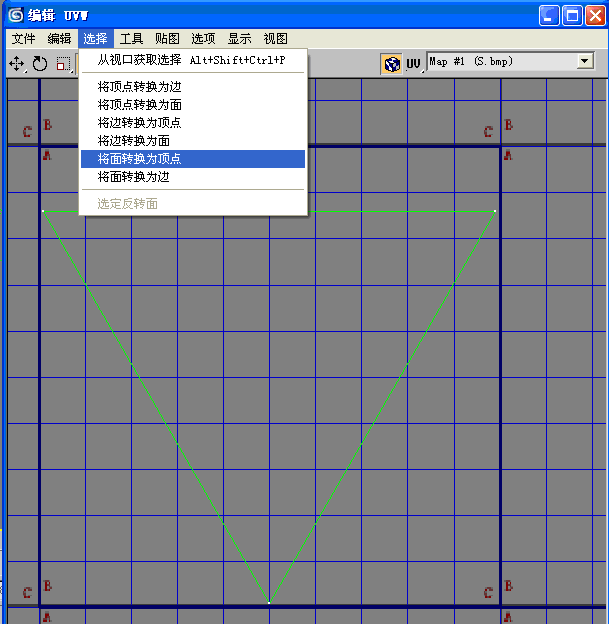Image resolution: width=609 pixels, height=624 pixels.
Task: Open the Map #1 (S.bmp) dropdown
Action: pyautogui.click(x=511, y=62)
